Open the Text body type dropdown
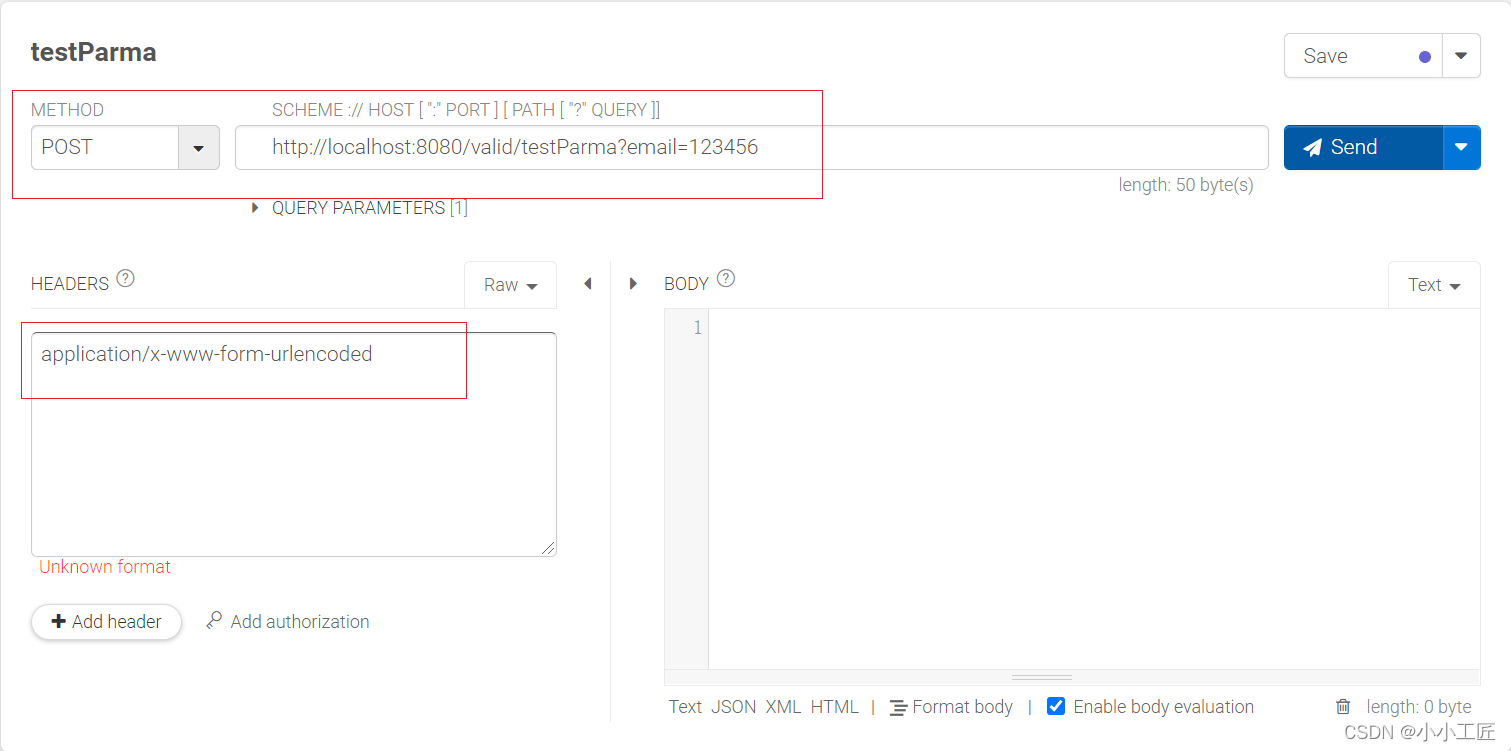1511x751 pixels. [1434, 284]
